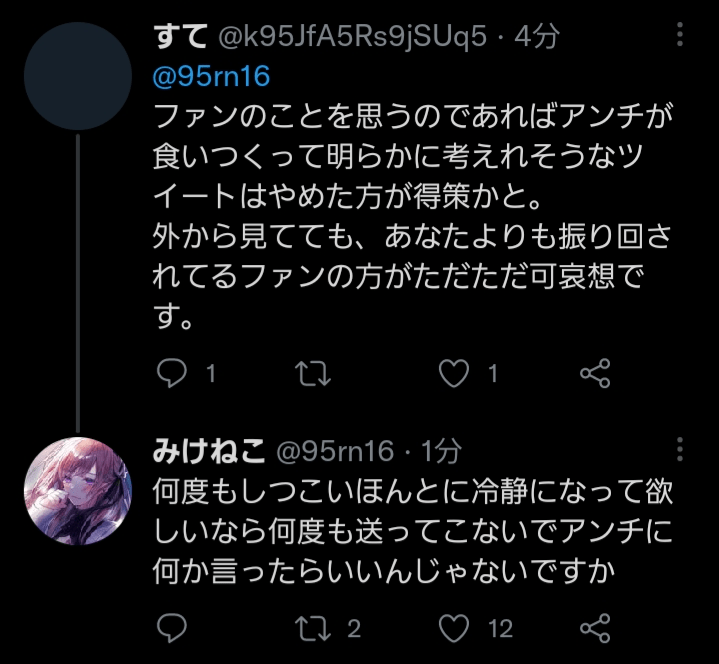This screenshot has height=664, width=719.
Task: Open more options for すて's tweet
Action: (680, 34)
